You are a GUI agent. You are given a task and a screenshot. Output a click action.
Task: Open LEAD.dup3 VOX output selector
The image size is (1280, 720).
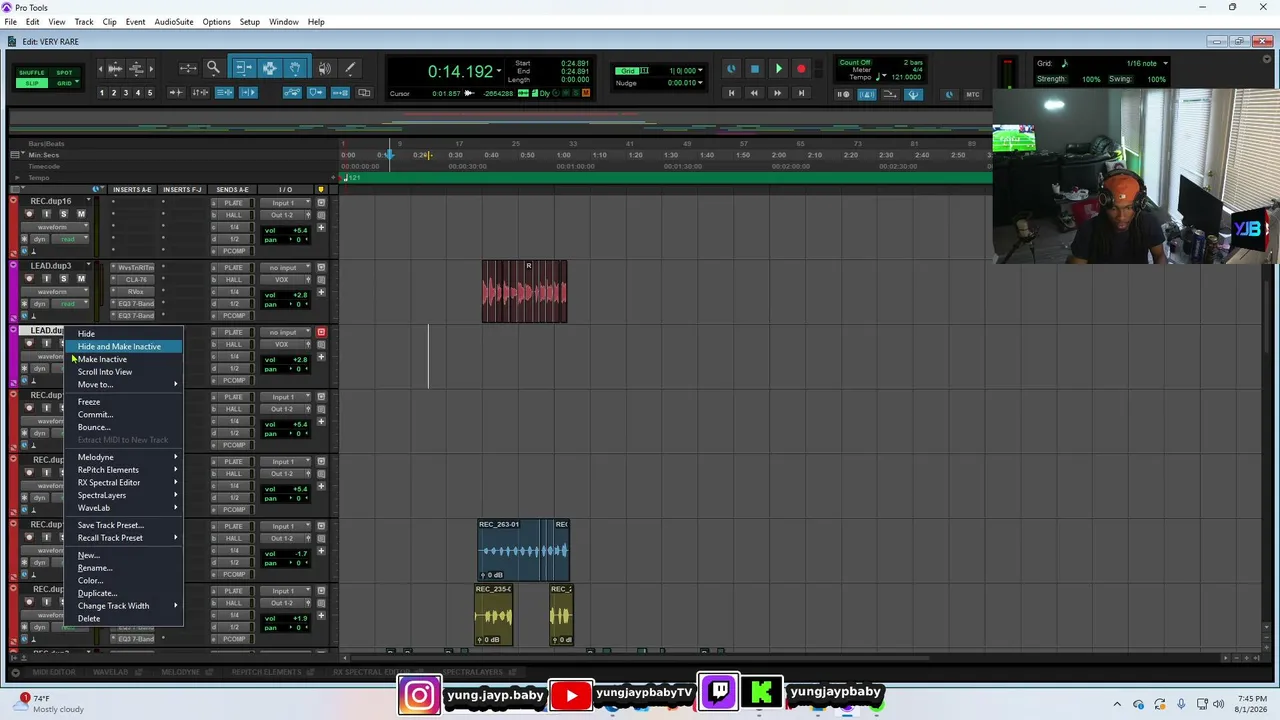point(285,280)
